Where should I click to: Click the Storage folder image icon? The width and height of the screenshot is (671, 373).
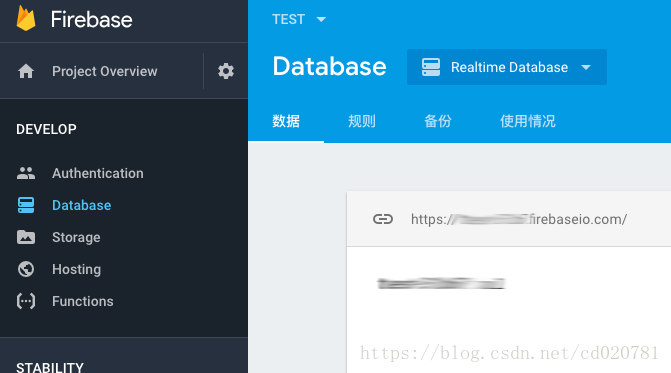pos(26,237)
